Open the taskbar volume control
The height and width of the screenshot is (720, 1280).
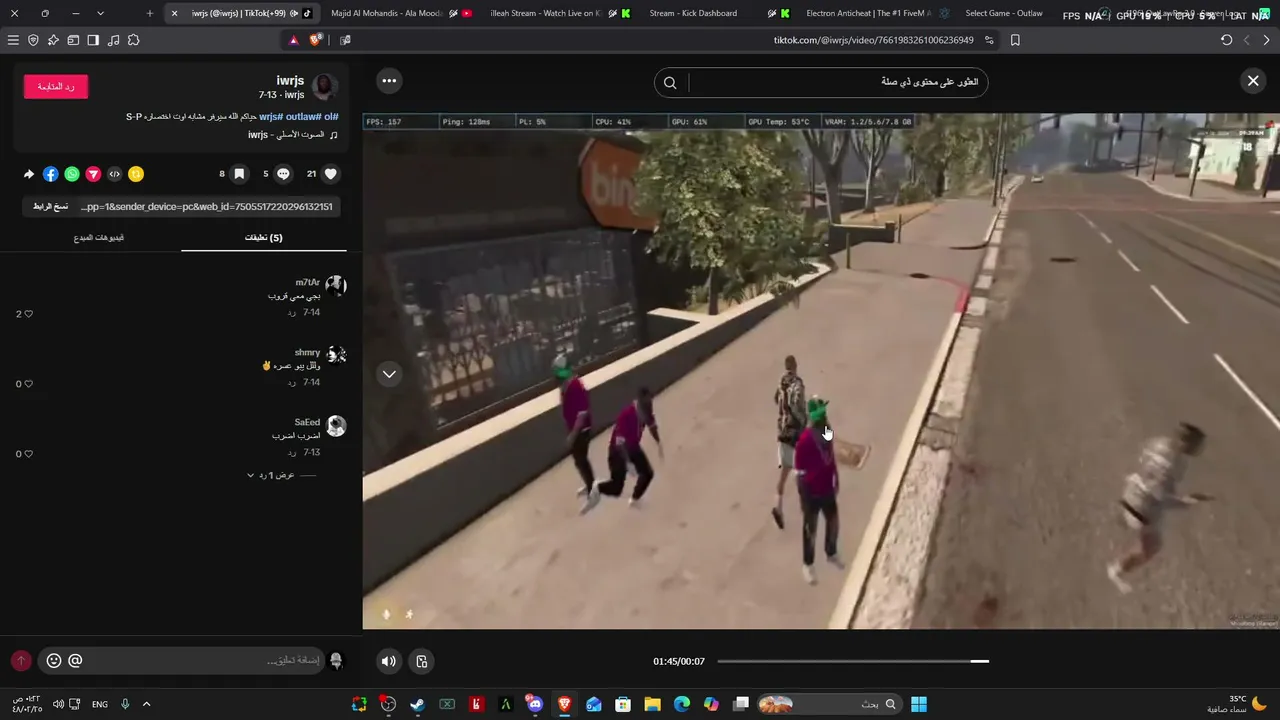(58, 704)
